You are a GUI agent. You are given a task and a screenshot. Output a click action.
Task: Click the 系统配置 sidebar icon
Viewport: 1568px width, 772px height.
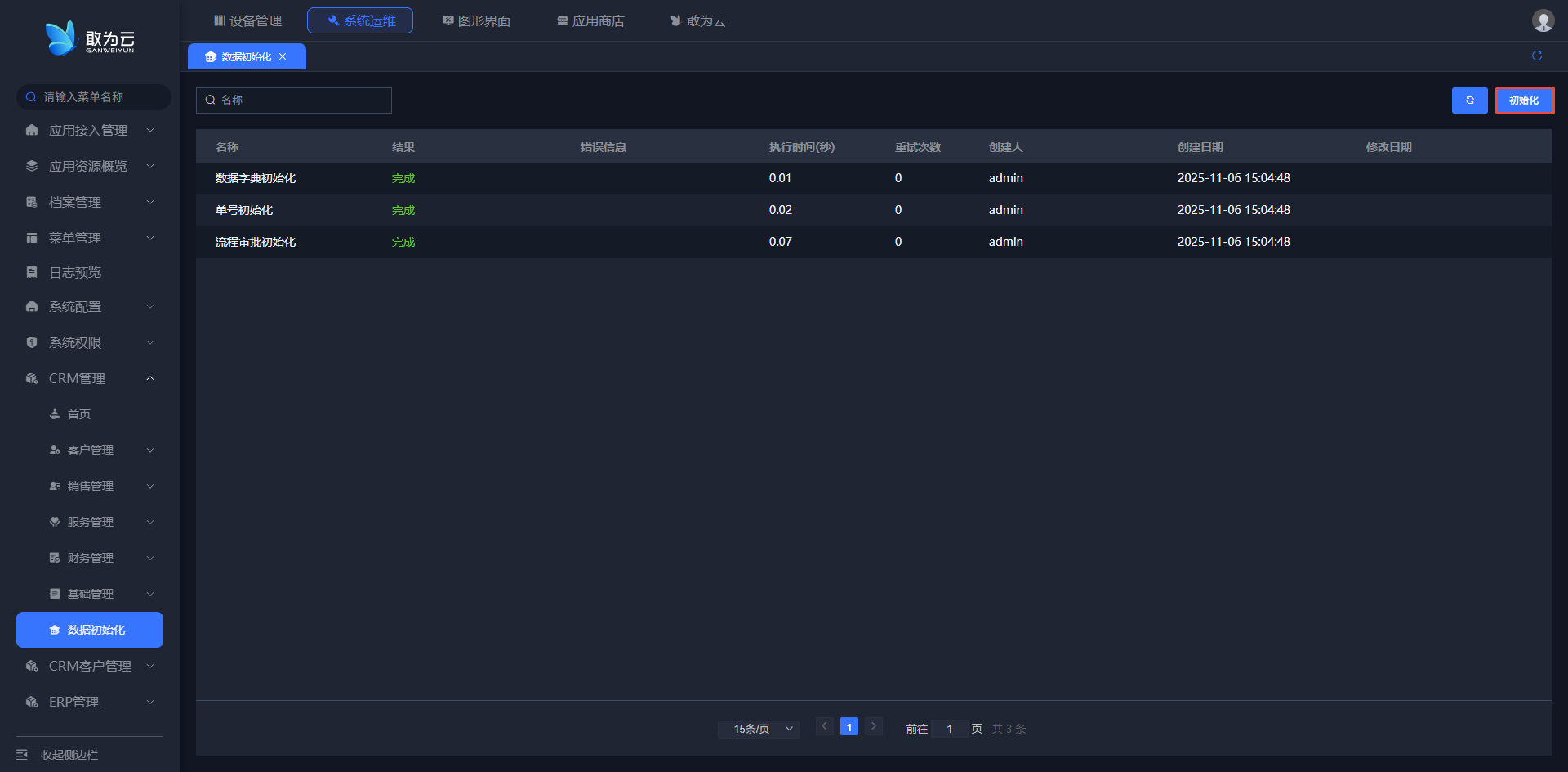coord(32,306)
